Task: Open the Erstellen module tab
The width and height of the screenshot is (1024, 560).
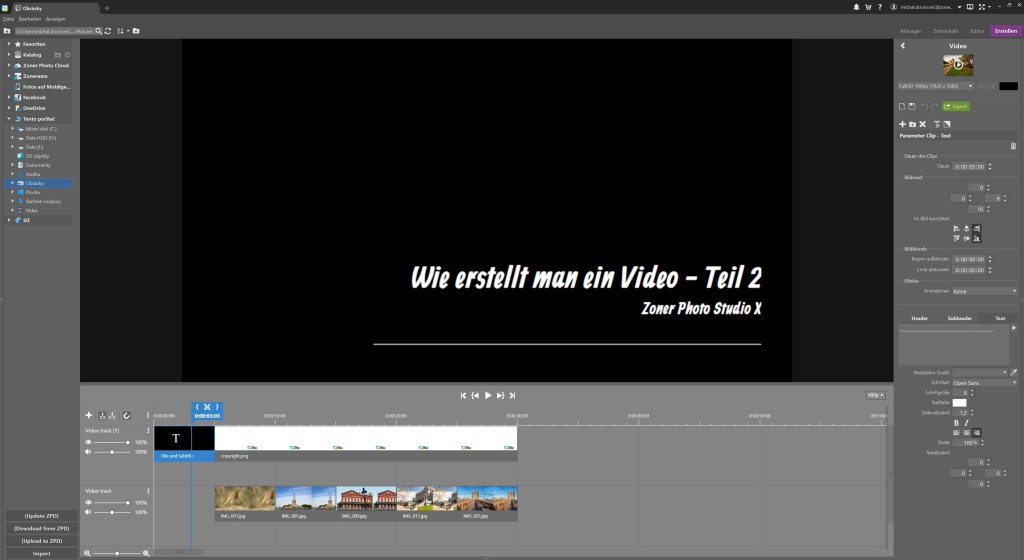Action: point(1006,31)
